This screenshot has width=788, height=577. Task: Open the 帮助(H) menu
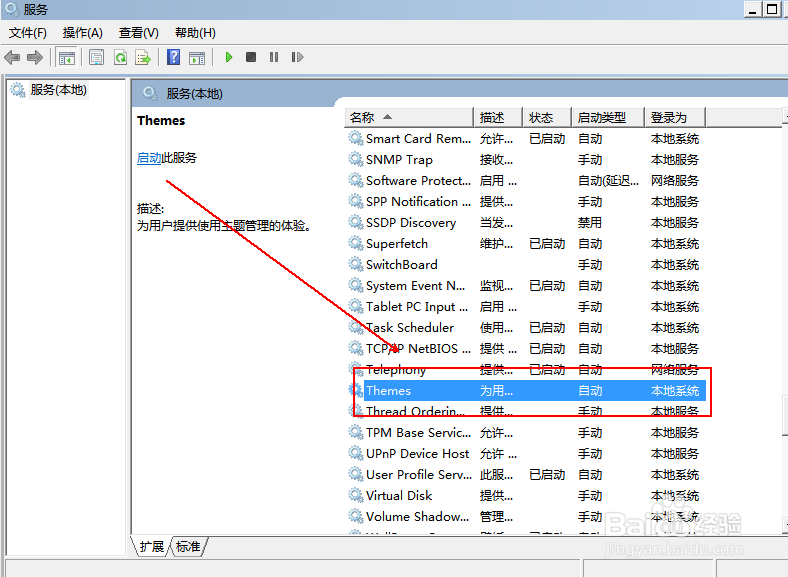195,33
